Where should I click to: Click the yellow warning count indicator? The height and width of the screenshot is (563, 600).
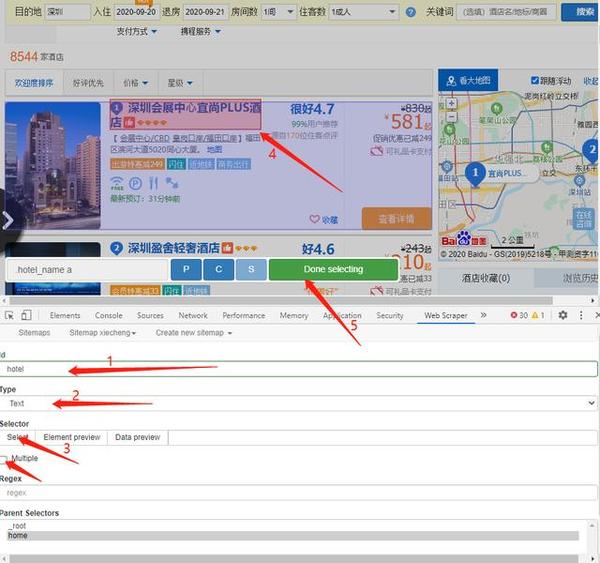pyautogui.click(x=538, y=315)
